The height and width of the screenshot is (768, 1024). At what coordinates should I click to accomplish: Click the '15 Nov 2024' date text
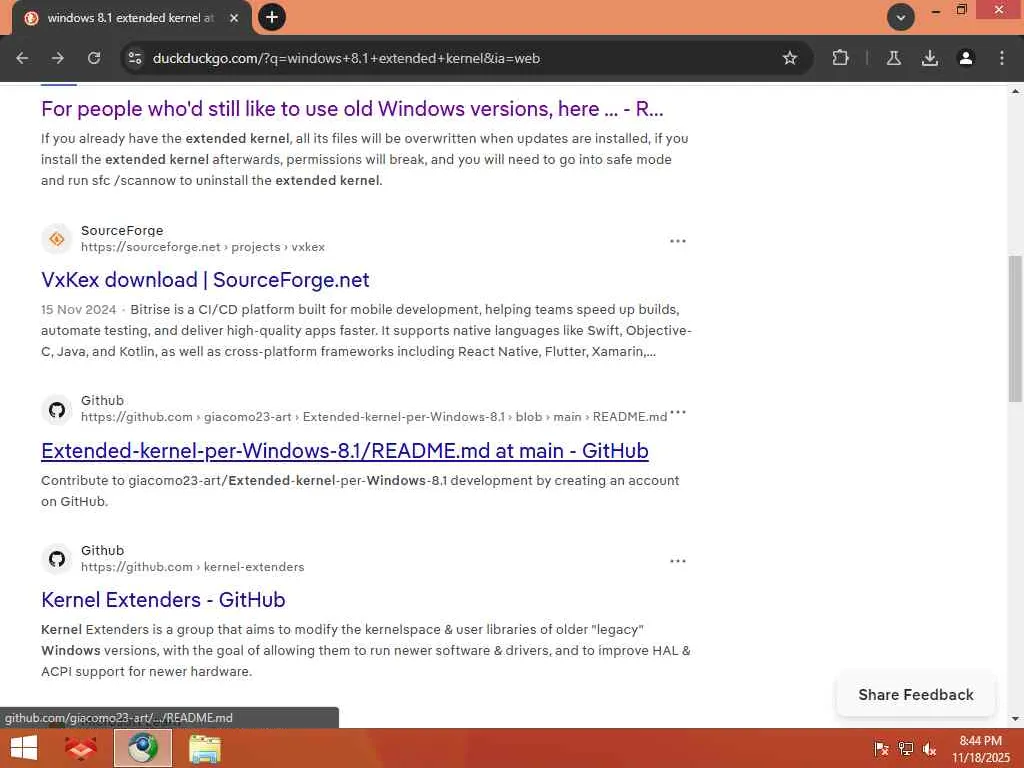[x=78, y=310]
